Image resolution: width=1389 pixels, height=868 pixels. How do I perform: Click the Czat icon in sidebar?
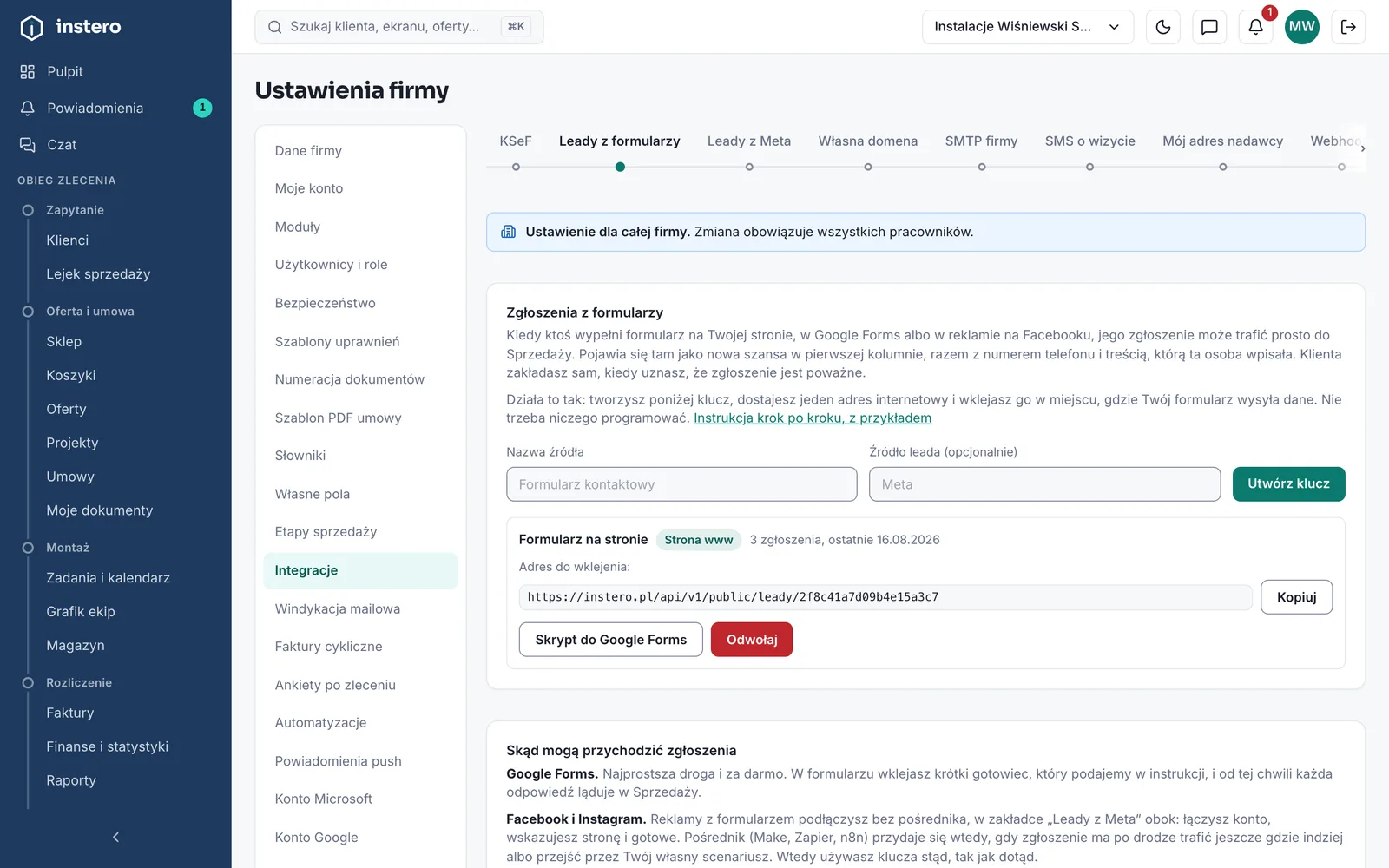click(x=28, y=144)
